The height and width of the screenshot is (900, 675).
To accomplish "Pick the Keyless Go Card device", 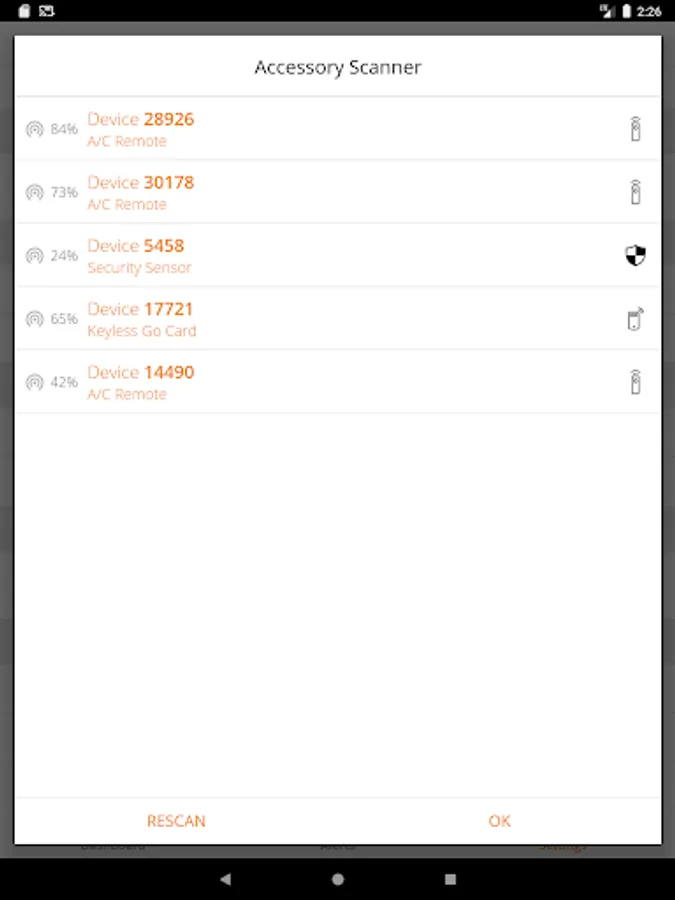I will [338, 319].
